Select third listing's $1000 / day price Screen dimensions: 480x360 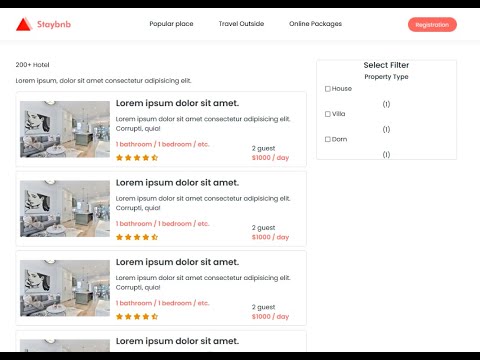click(x=270, y=316)
